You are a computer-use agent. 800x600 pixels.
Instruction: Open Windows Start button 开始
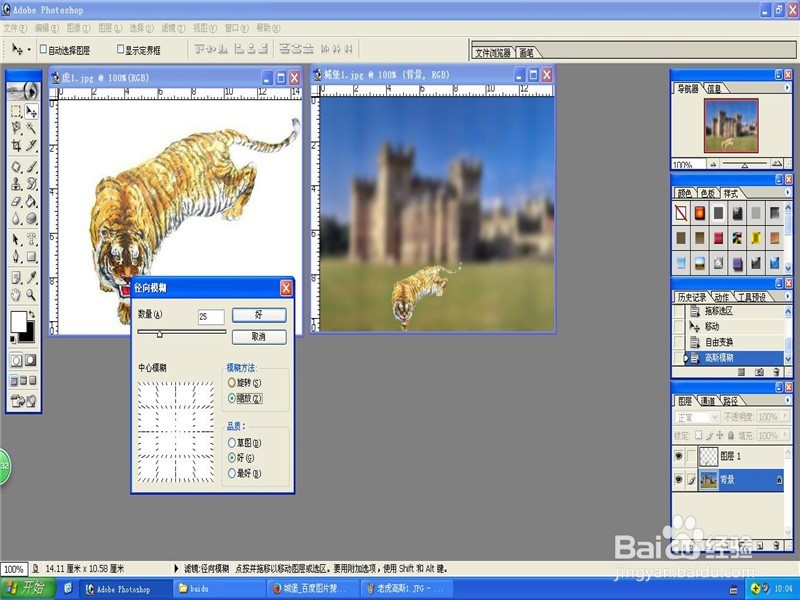pyautogui.click(x=28, y=588)
